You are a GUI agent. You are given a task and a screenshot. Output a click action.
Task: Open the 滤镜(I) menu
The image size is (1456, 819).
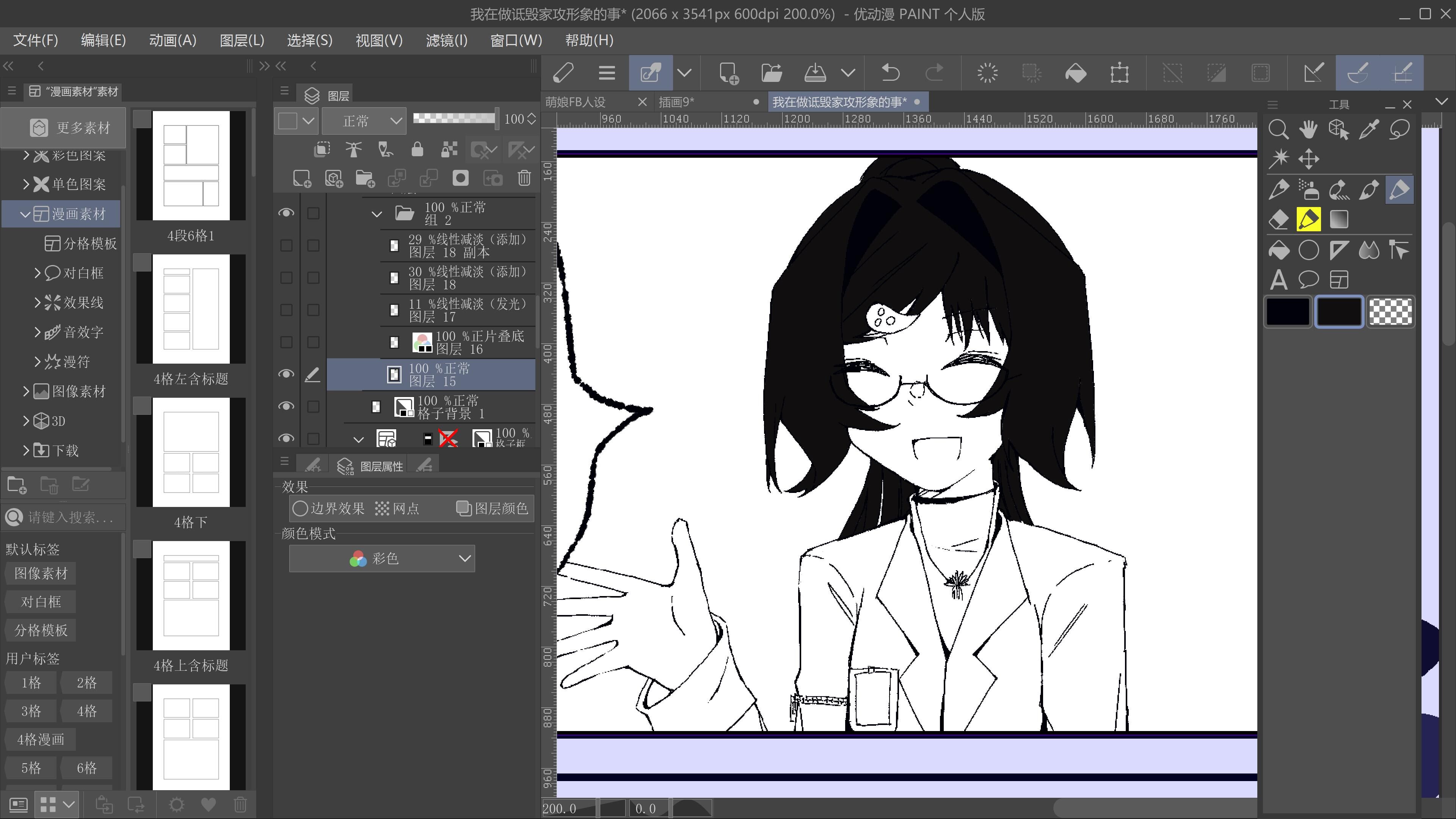446,40
